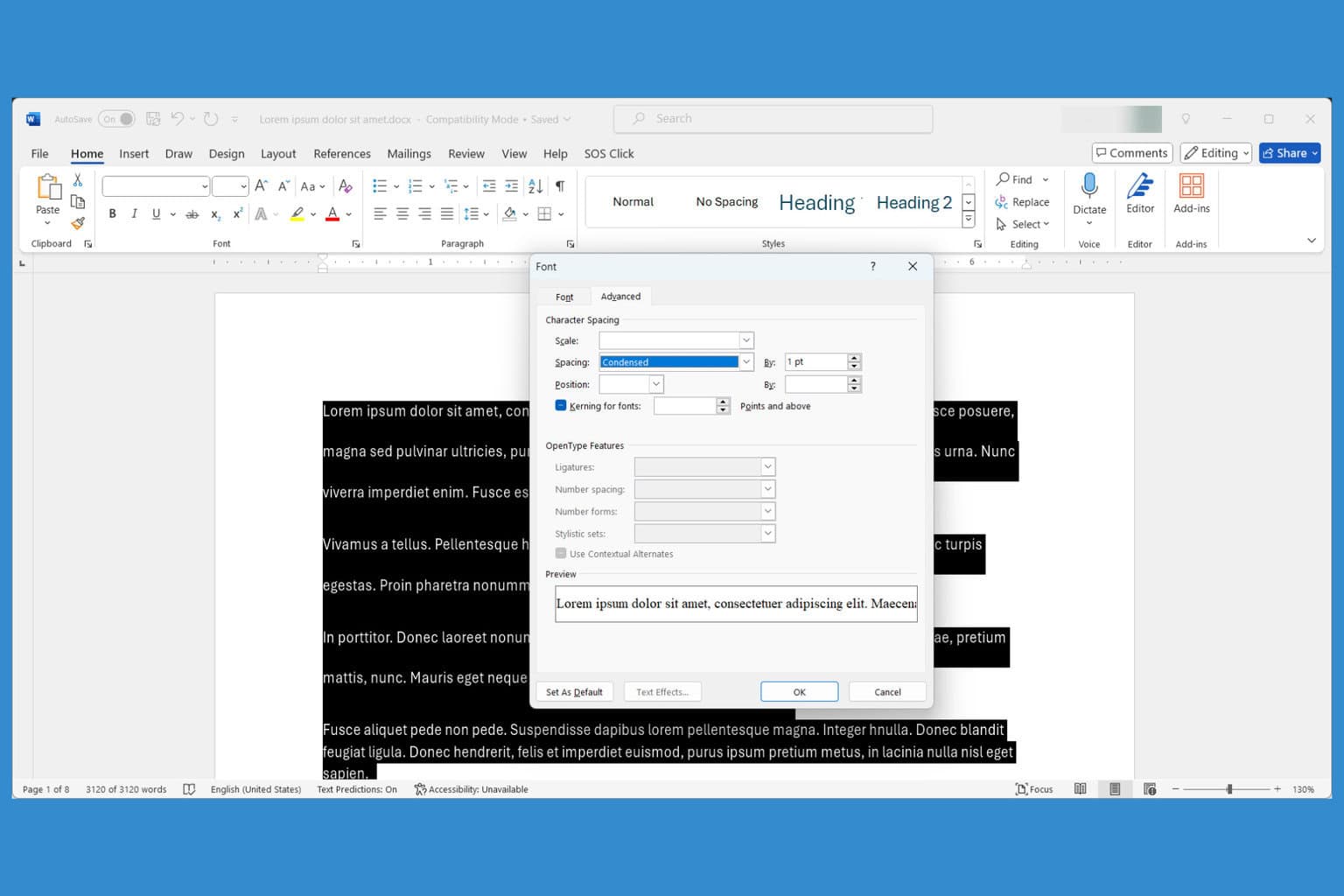
Task: Open the Scale dropdown list
Action: pyautogui.click(x=746, y=339)
